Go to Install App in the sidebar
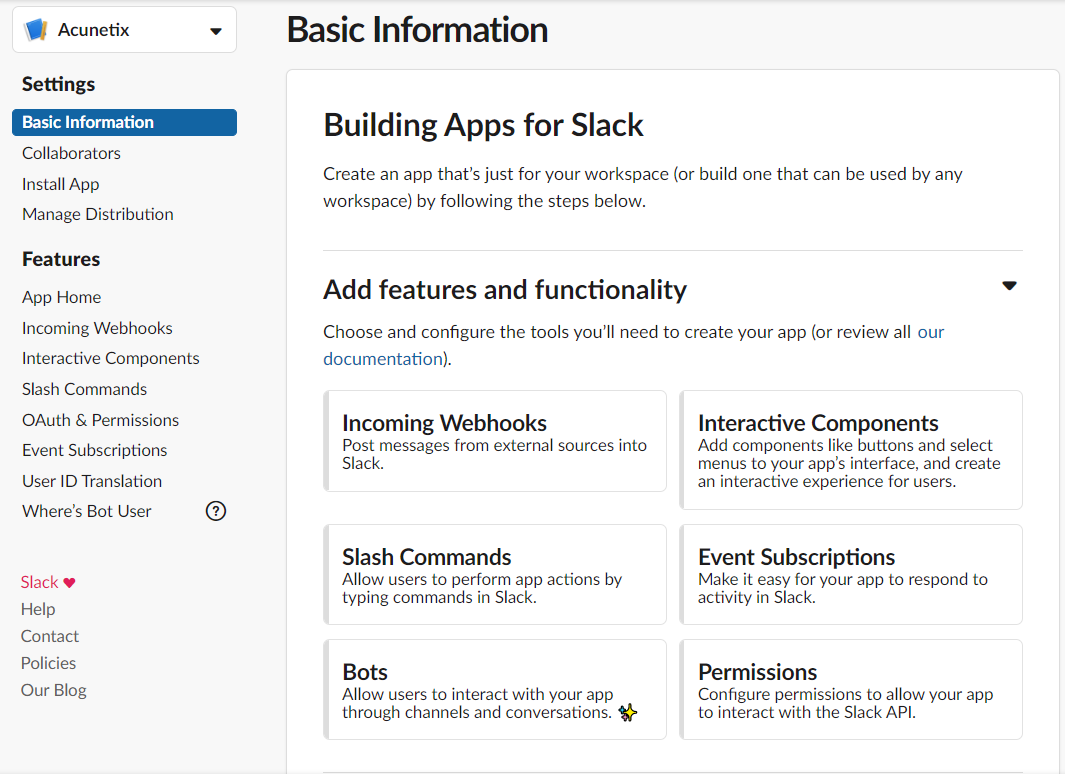Viewport: 1065px width, 774px height. (x=60, y=185)
